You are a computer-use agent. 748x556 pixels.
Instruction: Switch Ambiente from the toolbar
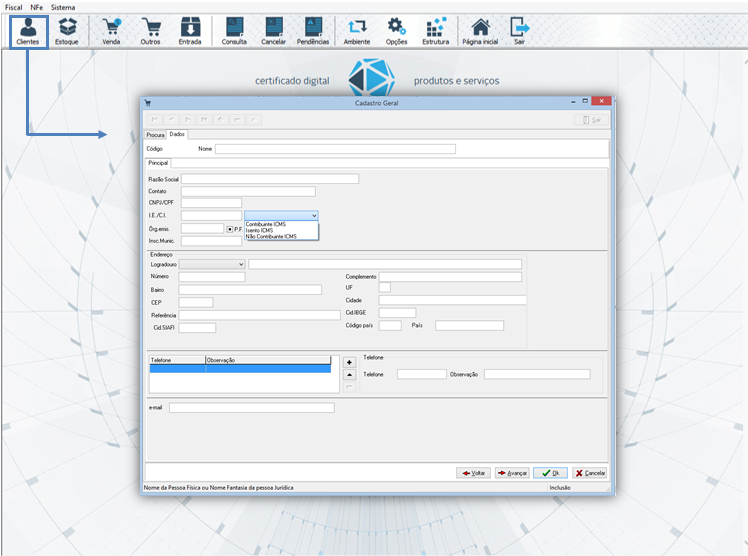pos(357,31)
